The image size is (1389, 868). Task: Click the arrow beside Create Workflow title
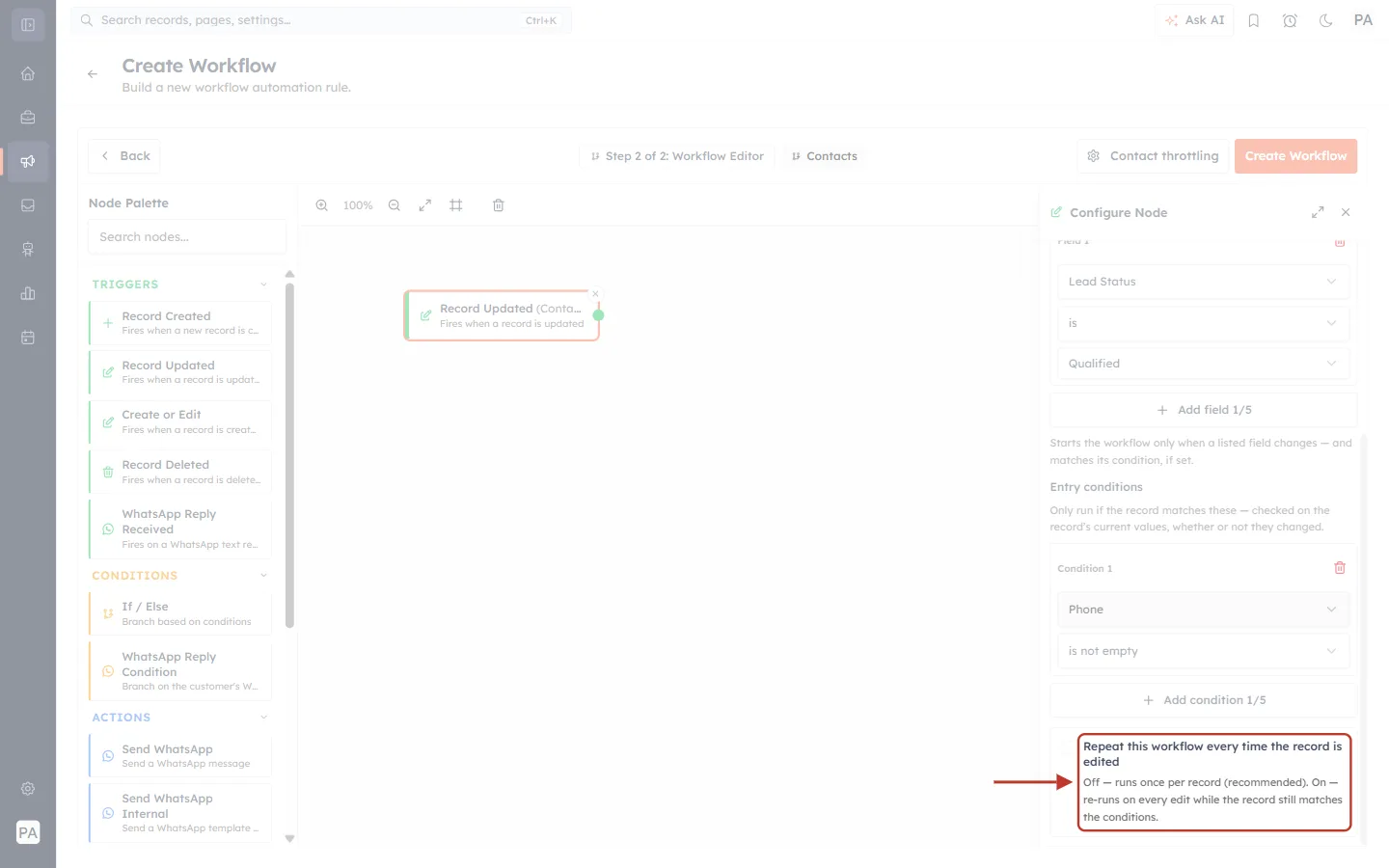(x=93, y=74)
